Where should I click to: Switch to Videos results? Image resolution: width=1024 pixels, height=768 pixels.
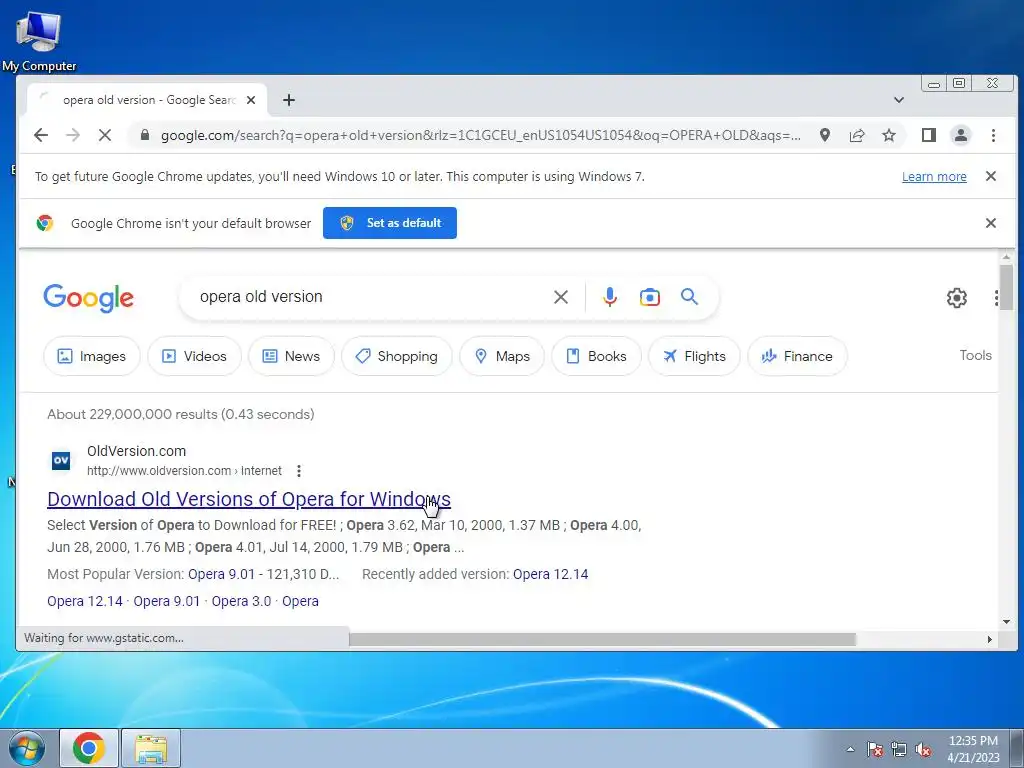195,356
